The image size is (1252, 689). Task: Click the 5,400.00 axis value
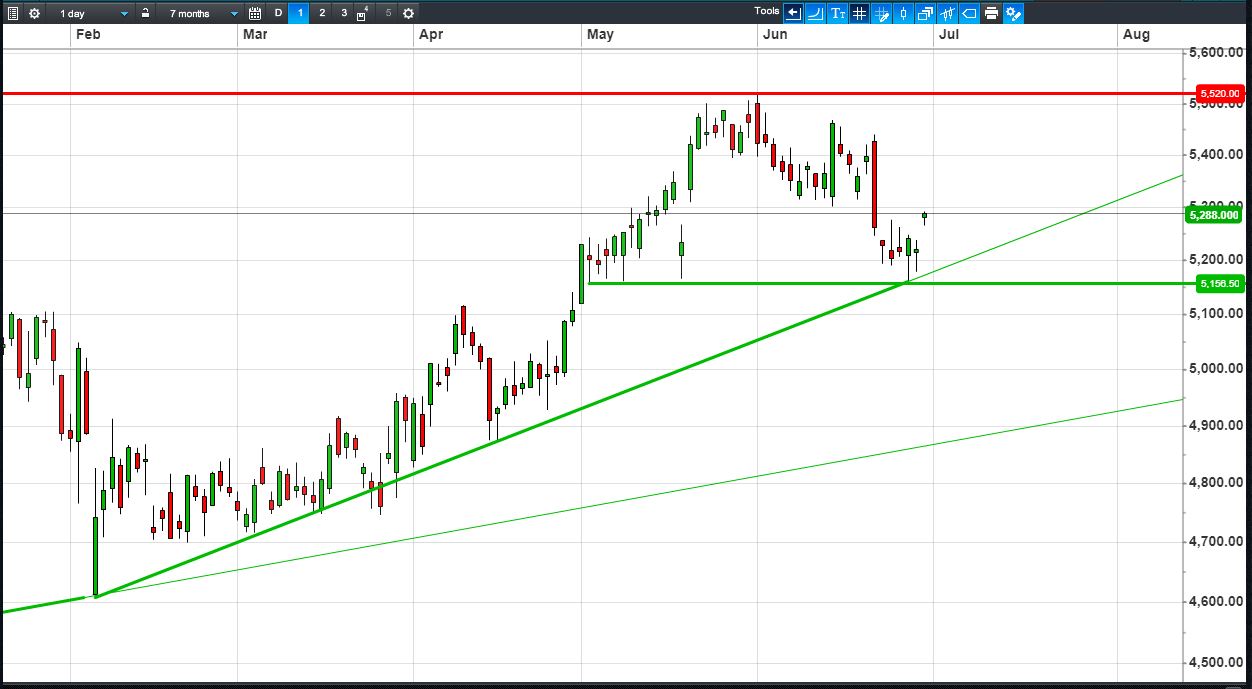pos(1216,154)
